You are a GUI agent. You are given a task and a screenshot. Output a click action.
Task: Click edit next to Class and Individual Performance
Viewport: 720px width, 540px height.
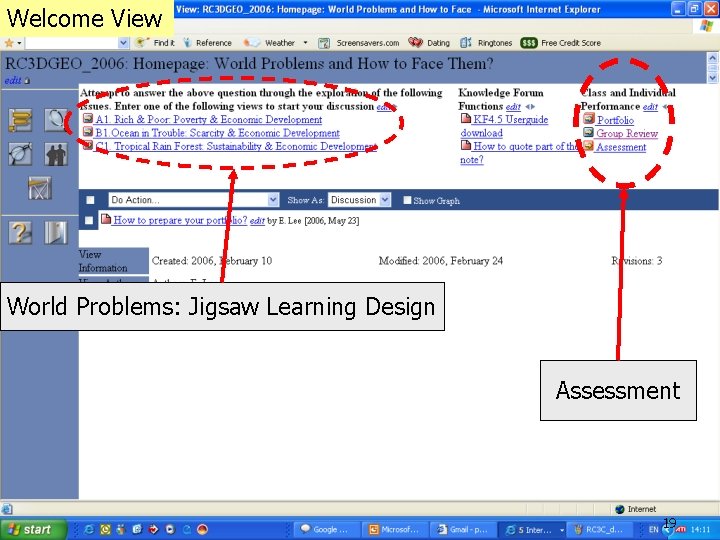[x=650, y=107]
